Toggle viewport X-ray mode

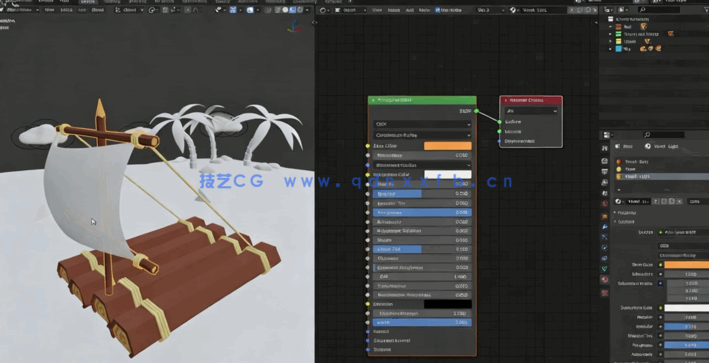268,10
